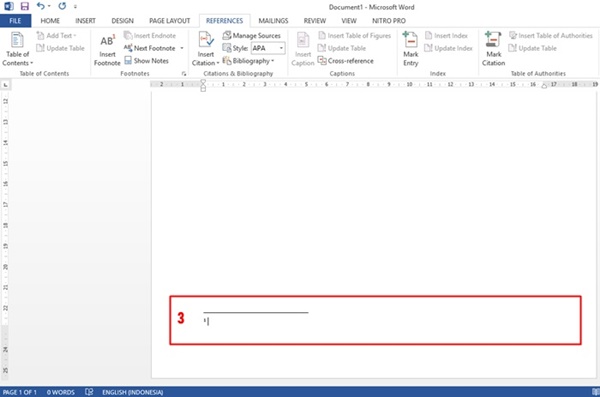Click the right indent marker on ruler
The height and width of the screenshot is (397, 600).
pos(544,86)
